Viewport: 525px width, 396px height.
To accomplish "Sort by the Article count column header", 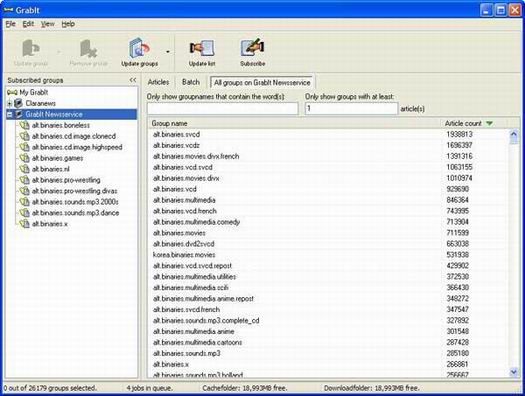I will coord(474,124).
